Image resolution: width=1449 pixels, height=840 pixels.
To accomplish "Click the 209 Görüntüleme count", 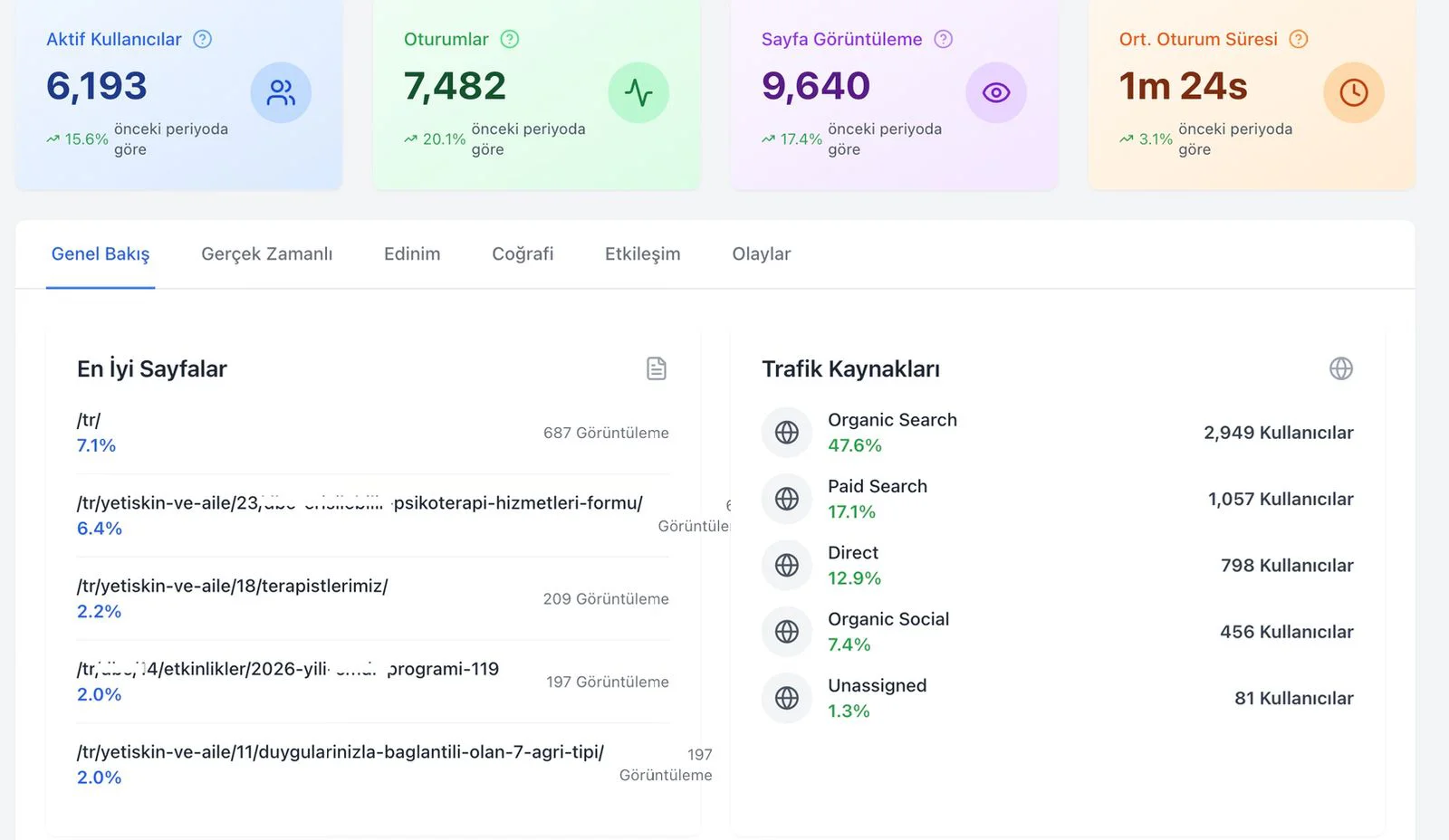I will pos(606,599).
